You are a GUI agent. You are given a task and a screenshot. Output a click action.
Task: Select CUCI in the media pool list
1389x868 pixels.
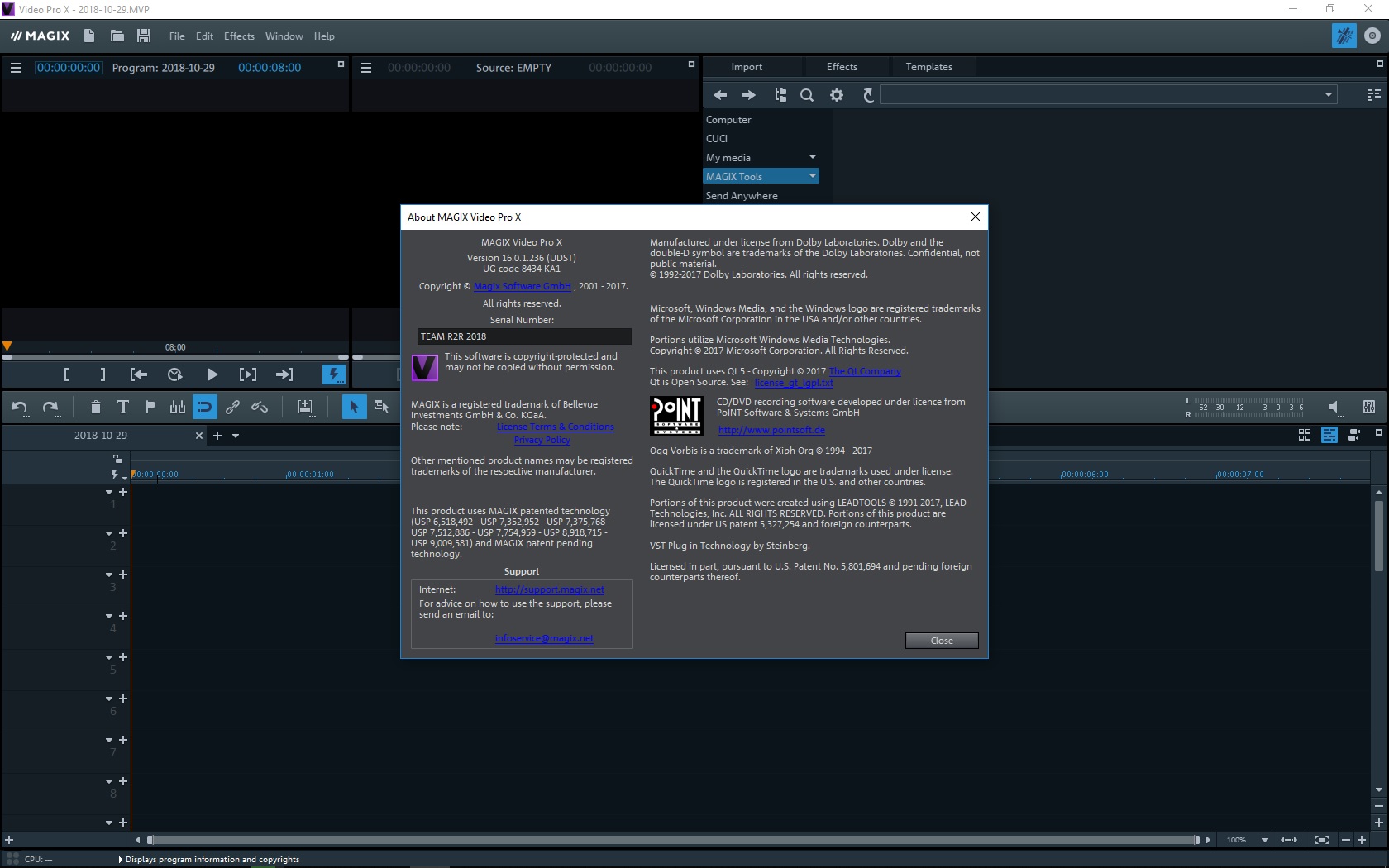coord(717,139)
